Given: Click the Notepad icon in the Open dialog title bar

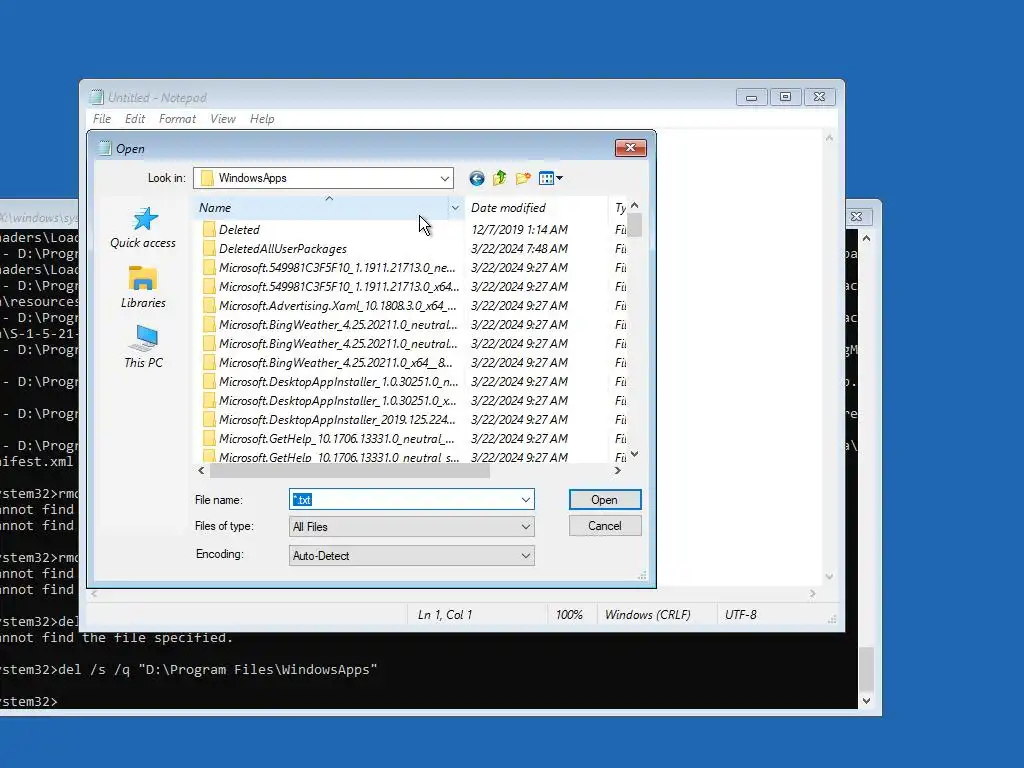Looking at the screenshot, I should (x=104, y=148).
